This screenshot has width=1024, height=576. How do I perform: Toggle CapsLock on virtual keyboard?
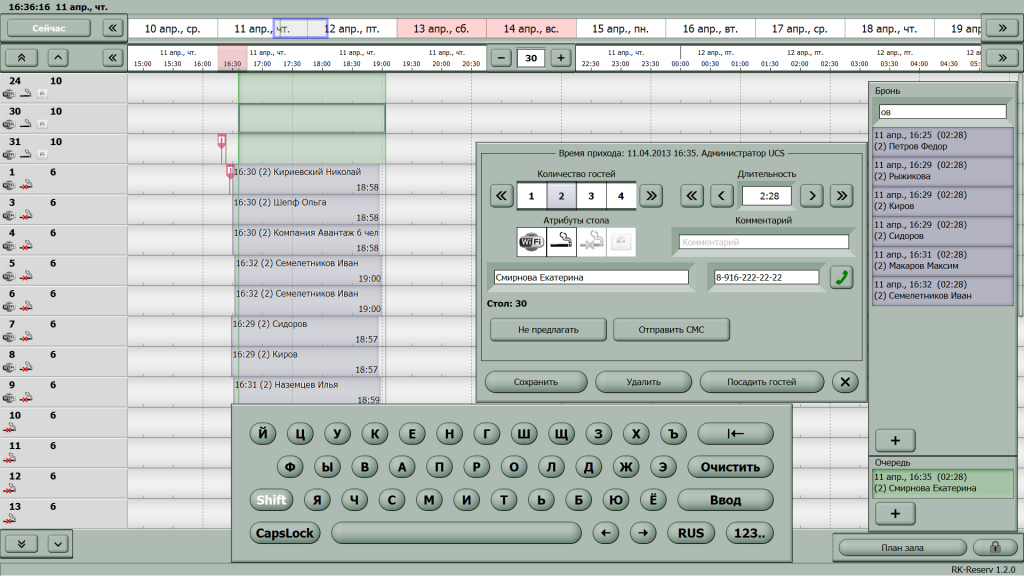pos(285,533)
